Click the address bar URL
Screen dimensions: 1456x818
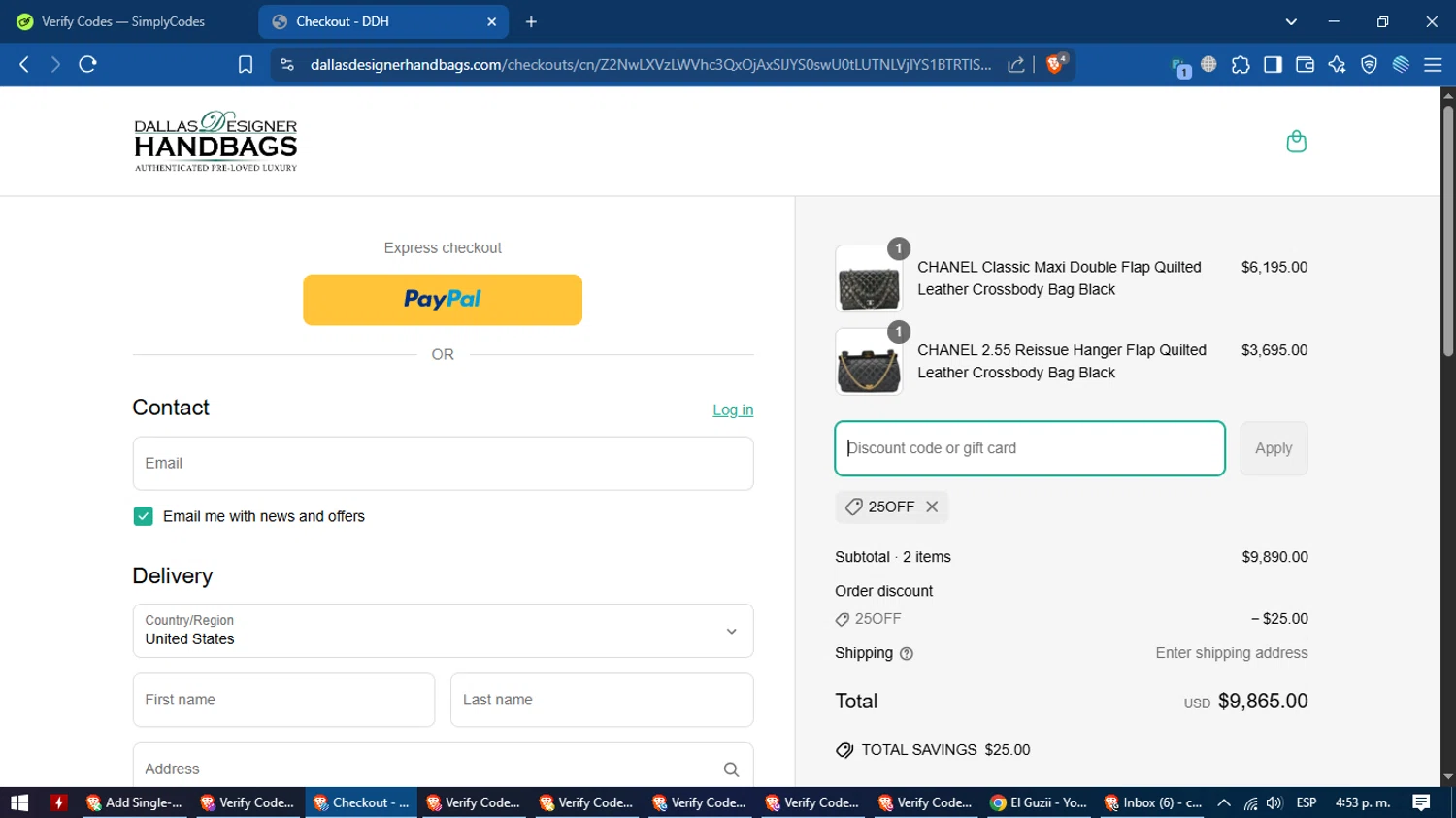click(650, 64)
